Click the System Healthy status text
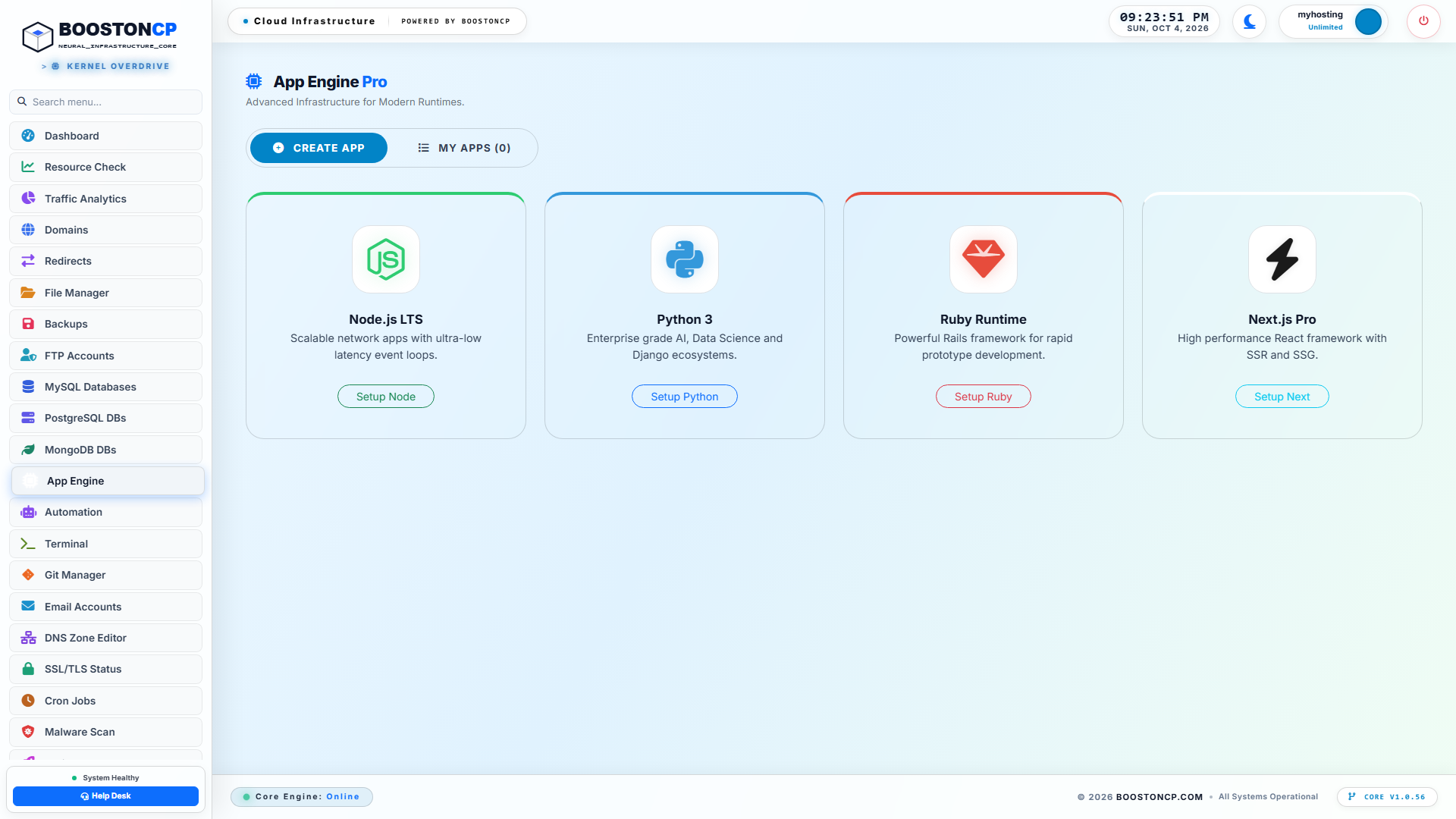Viewport: 1456px width, 819px height. click(111, 778)
